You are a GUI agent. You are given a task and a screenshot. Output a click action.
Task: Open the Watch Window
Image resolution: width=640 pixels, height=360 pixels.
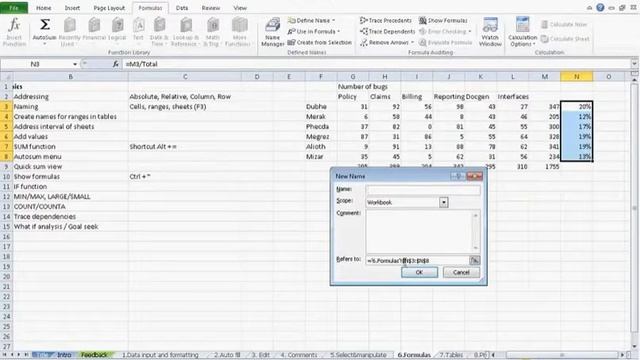tap(490, 32)
